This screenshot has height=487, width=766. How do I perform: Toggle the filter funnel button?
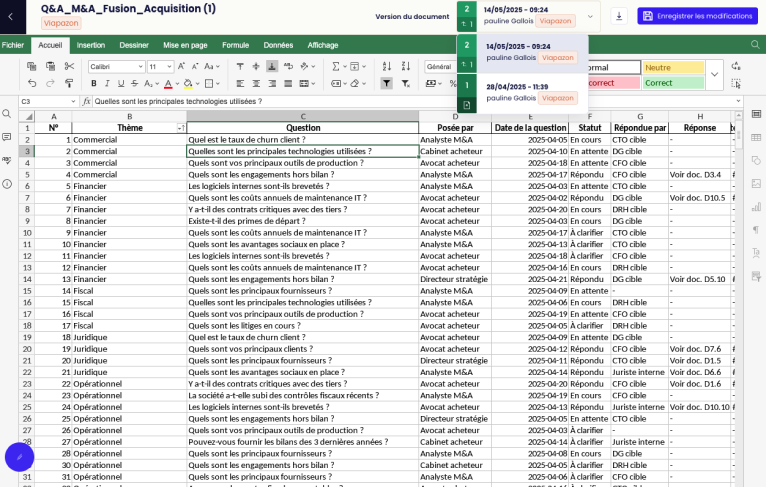(387, 84)
